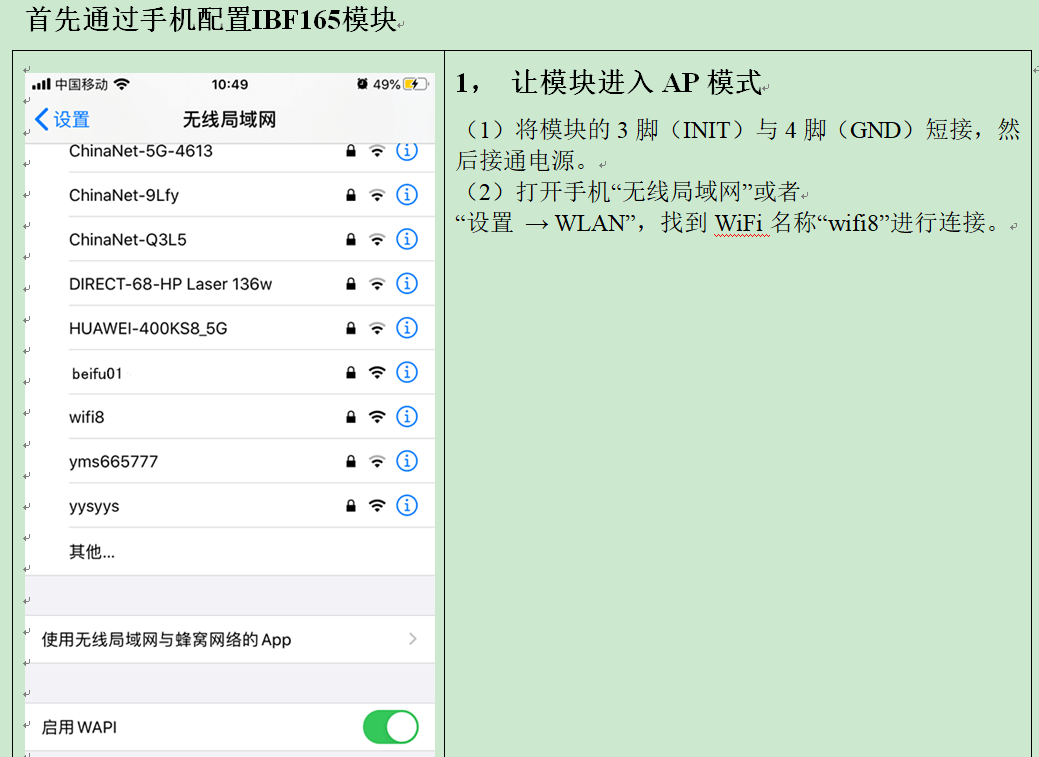1039x757 pixels.
Task: Click the text 后接通电源
Action: pos(521,160)
